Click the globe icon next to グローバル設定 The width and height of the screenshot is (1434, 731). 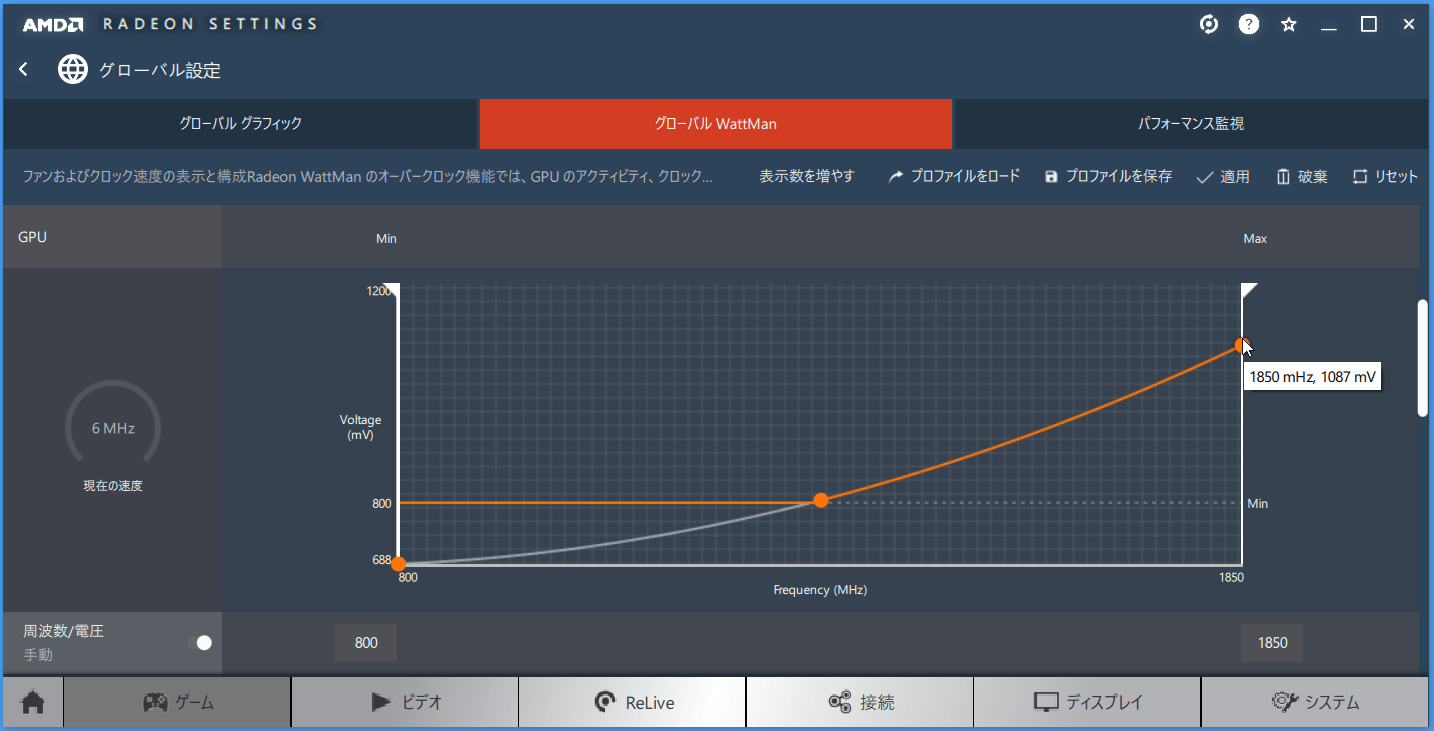click(72, 69)
